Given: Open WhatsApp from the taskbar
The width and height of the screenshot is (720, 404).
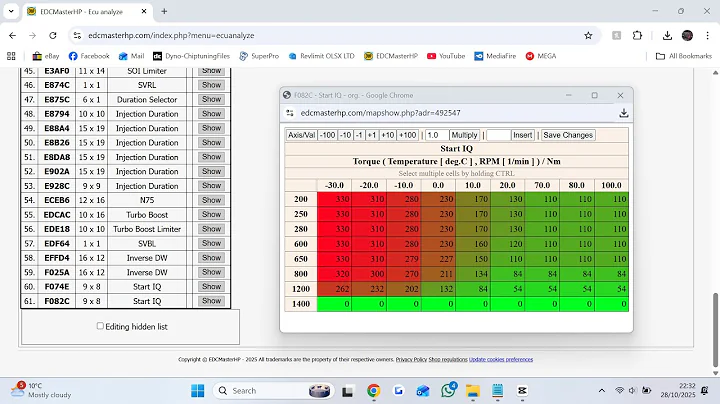Looking at the screenshot, I should (448, 391).
